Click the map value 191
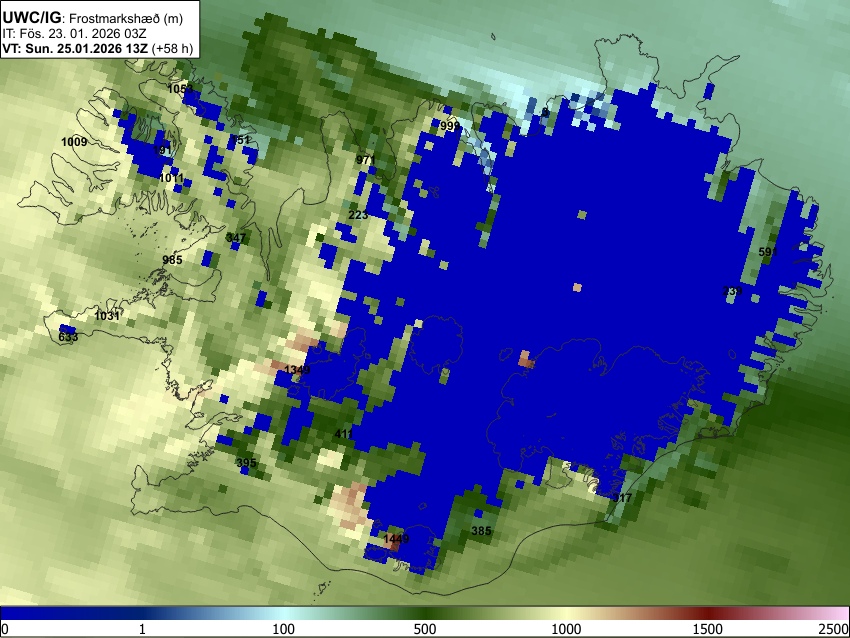The image size is (850, 638). pyautogui.click(x=162, y=150)
